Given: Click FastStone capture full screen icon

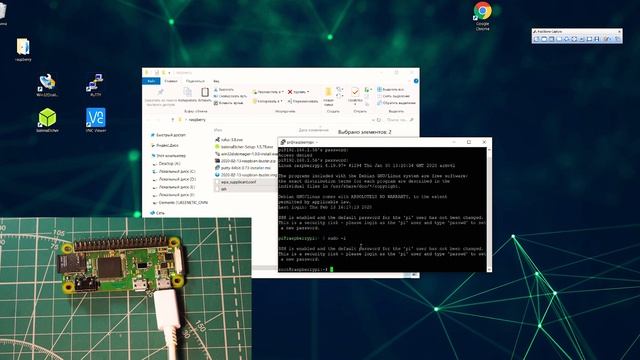Looking at the screenshot, I should tap(574, 39).
